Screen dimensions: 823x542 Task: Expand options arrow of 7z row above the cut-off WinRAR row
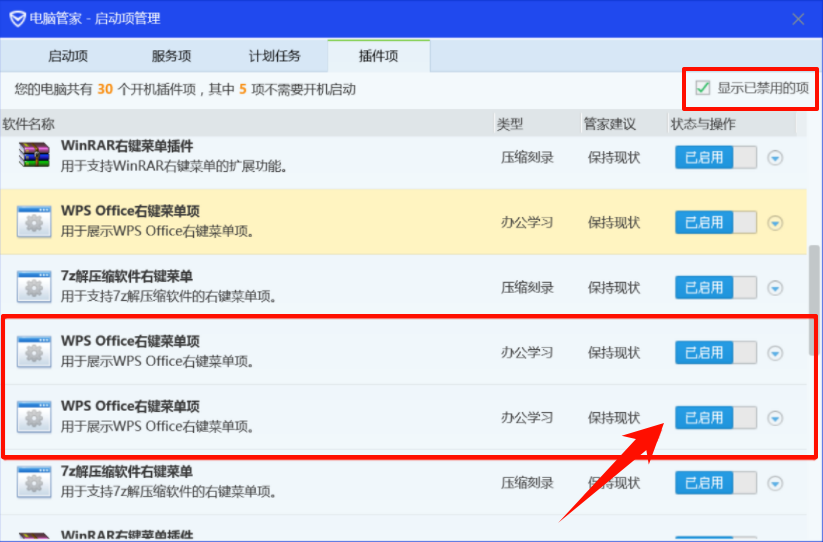[x=775, y=483]
